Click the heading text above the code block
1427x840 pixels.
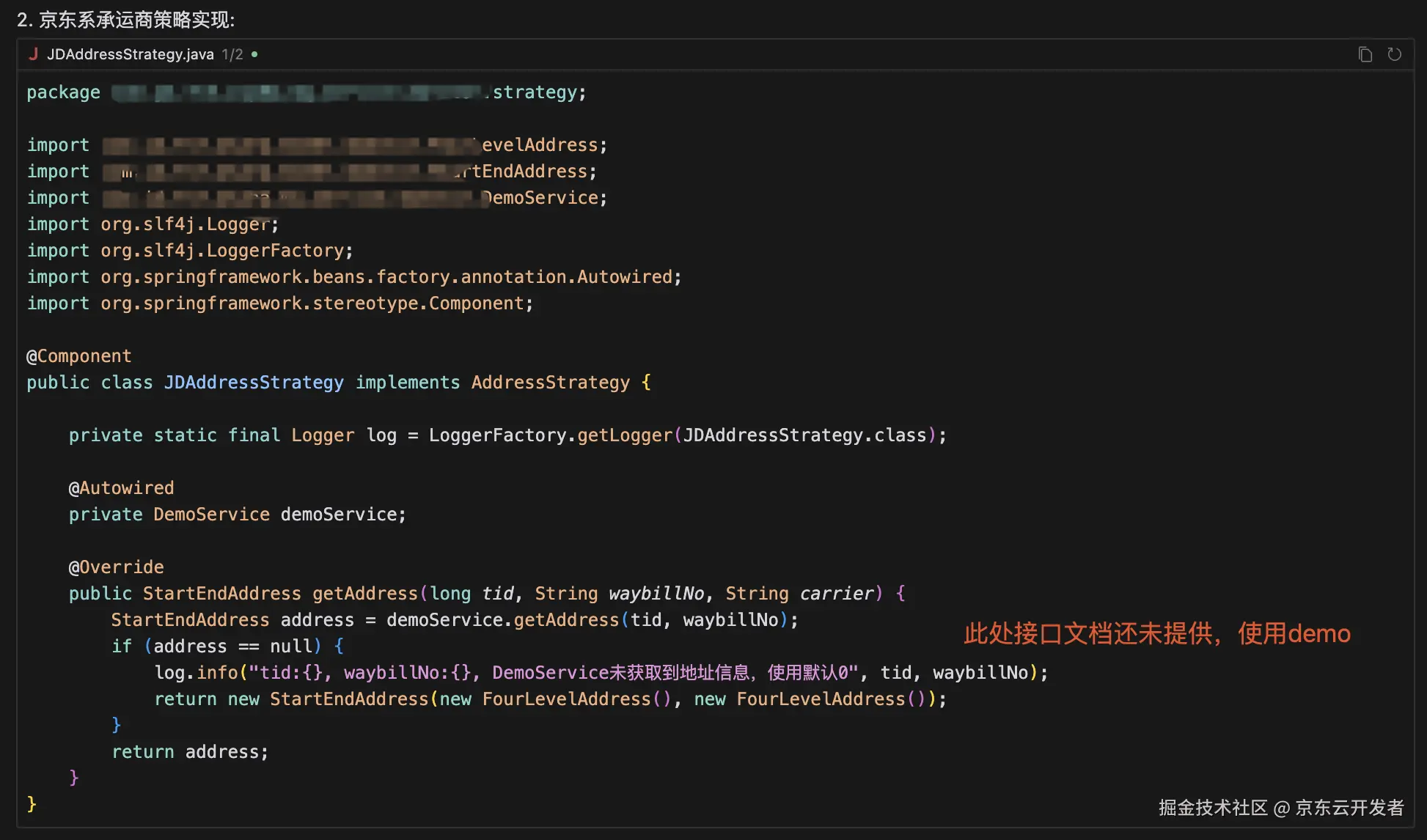coord(125,20)
